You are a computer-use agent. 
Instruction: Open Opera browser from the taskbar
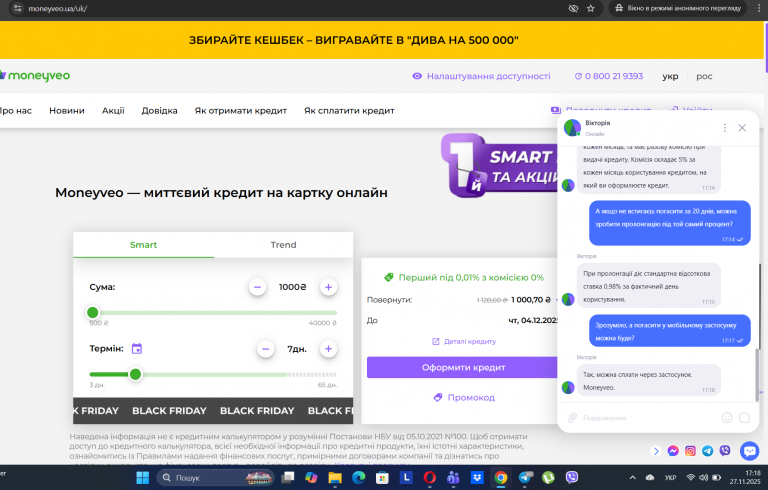point(430,477)
